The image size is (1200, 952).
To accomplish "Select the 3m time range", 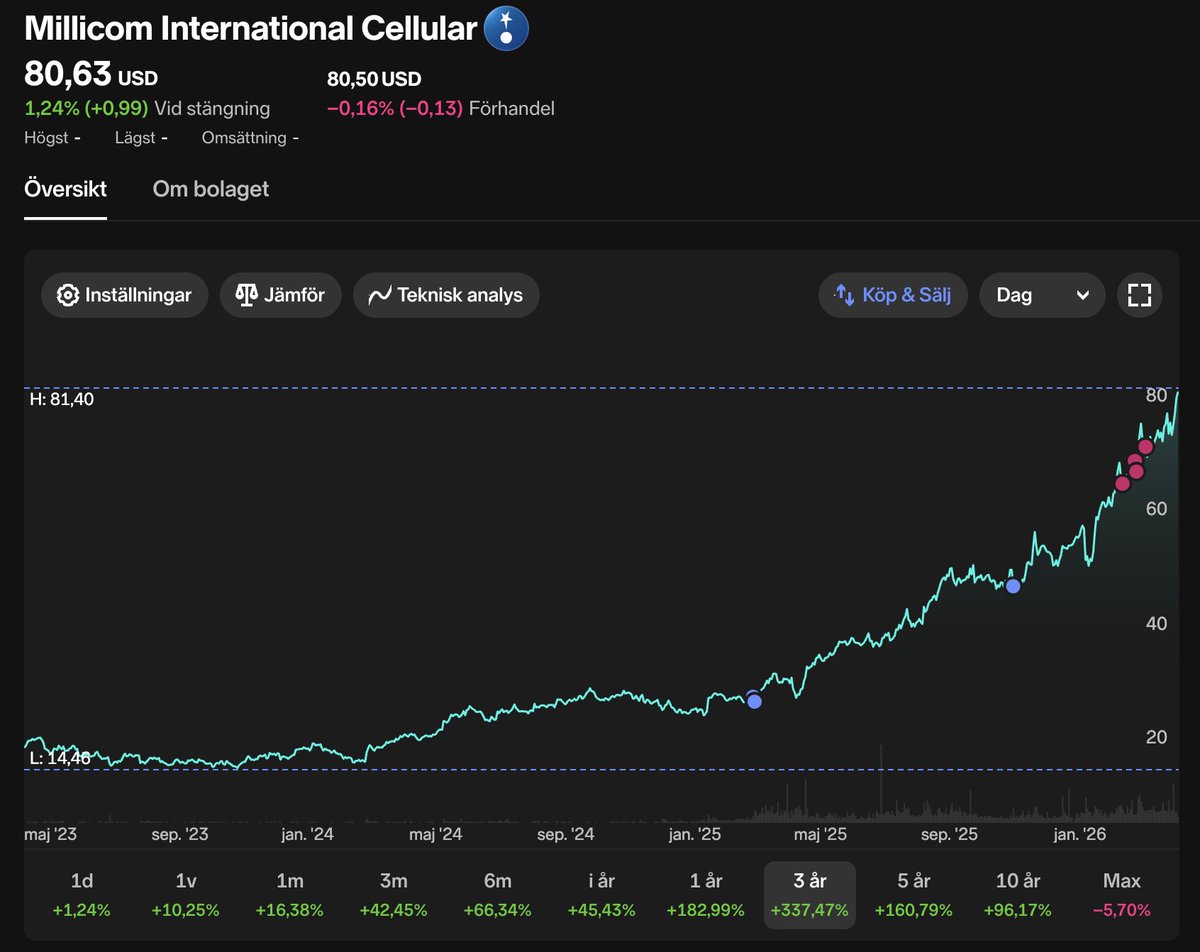I will (x=394, y=894).
